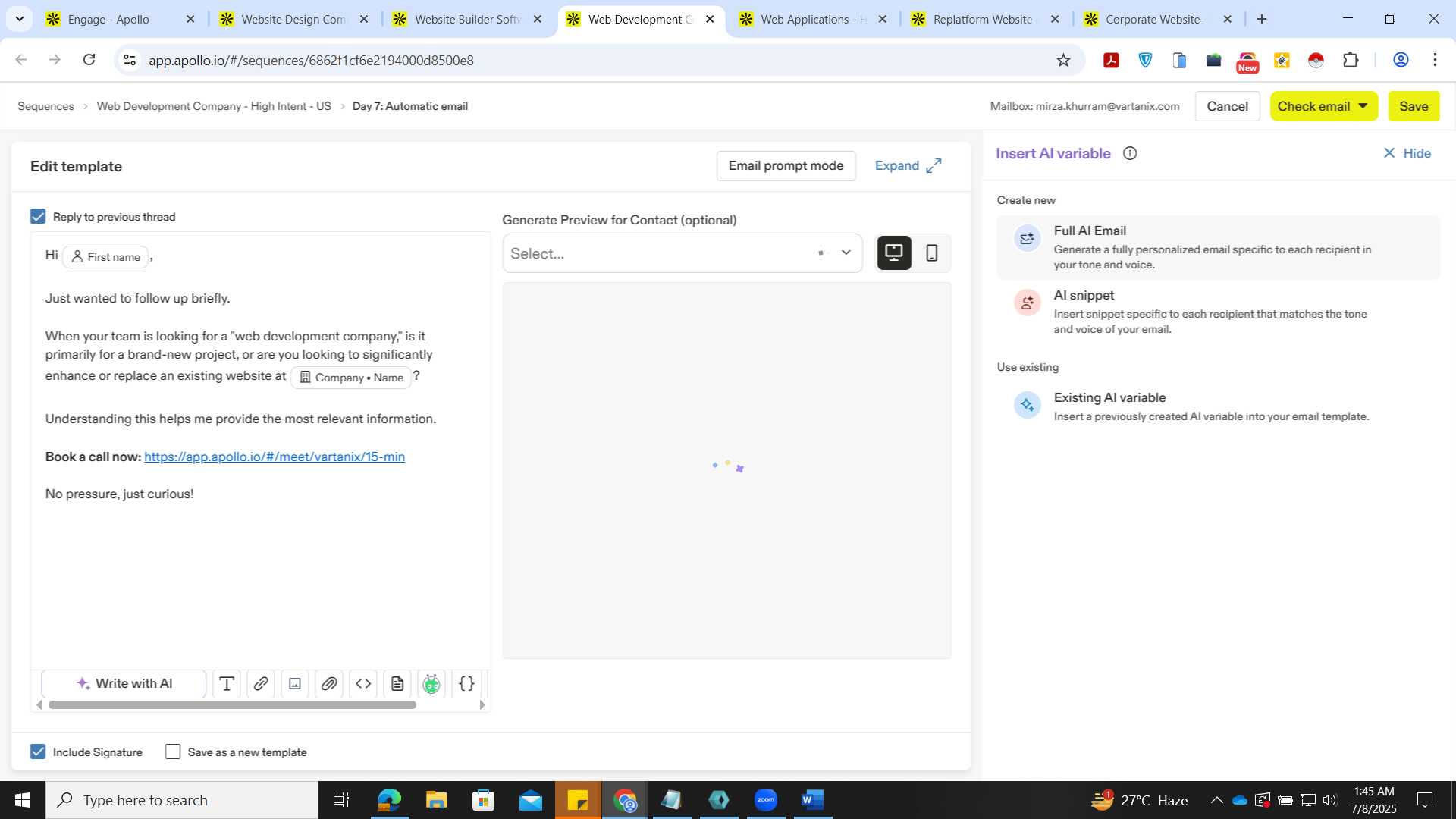Switch preview to desktop view
The image size is (1456, 819).
(894, 253)
